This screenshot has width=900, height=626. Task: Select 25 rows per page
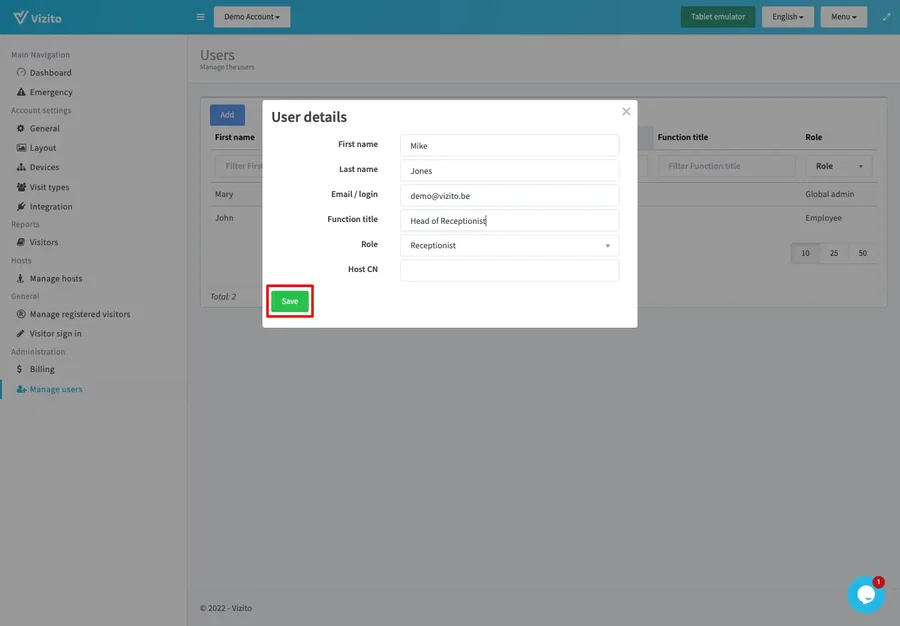(834, 254)
